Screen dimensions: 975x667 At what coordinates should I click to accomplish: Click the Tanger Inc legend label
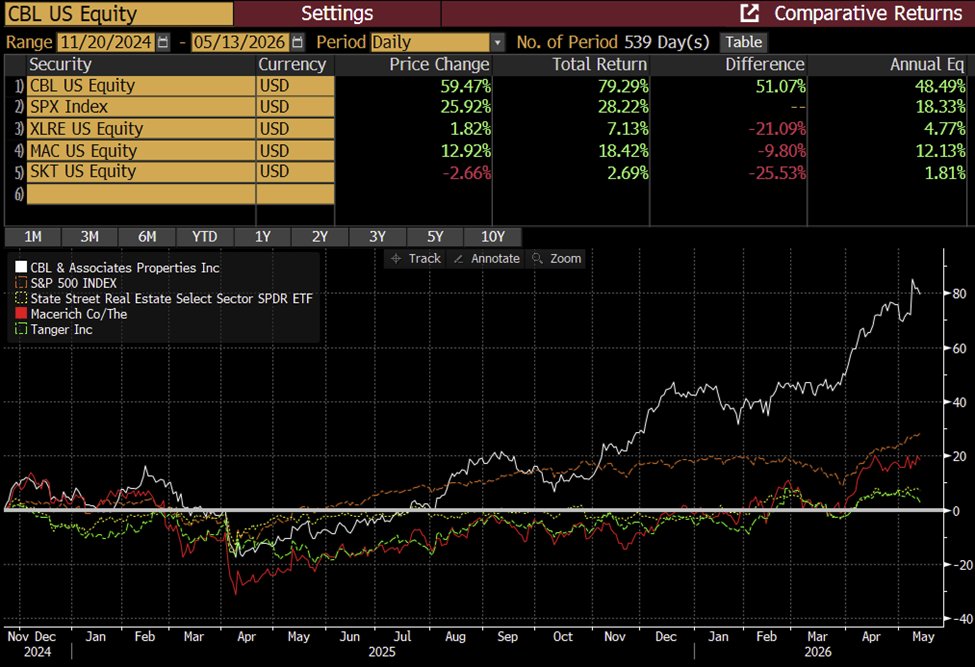click(x=61, y=329)
